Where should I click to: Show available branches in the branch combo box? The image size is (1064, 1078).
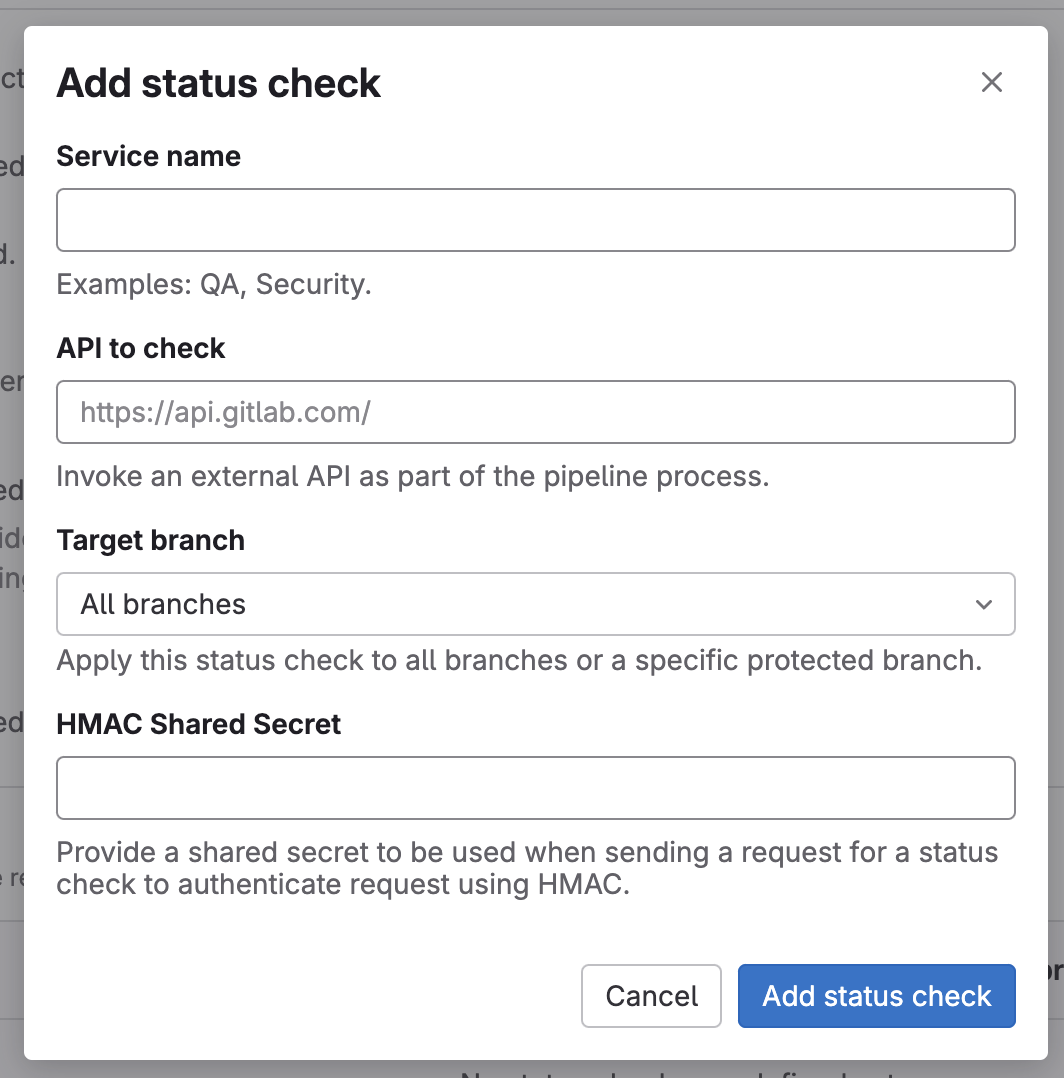[x=535, y=604]
